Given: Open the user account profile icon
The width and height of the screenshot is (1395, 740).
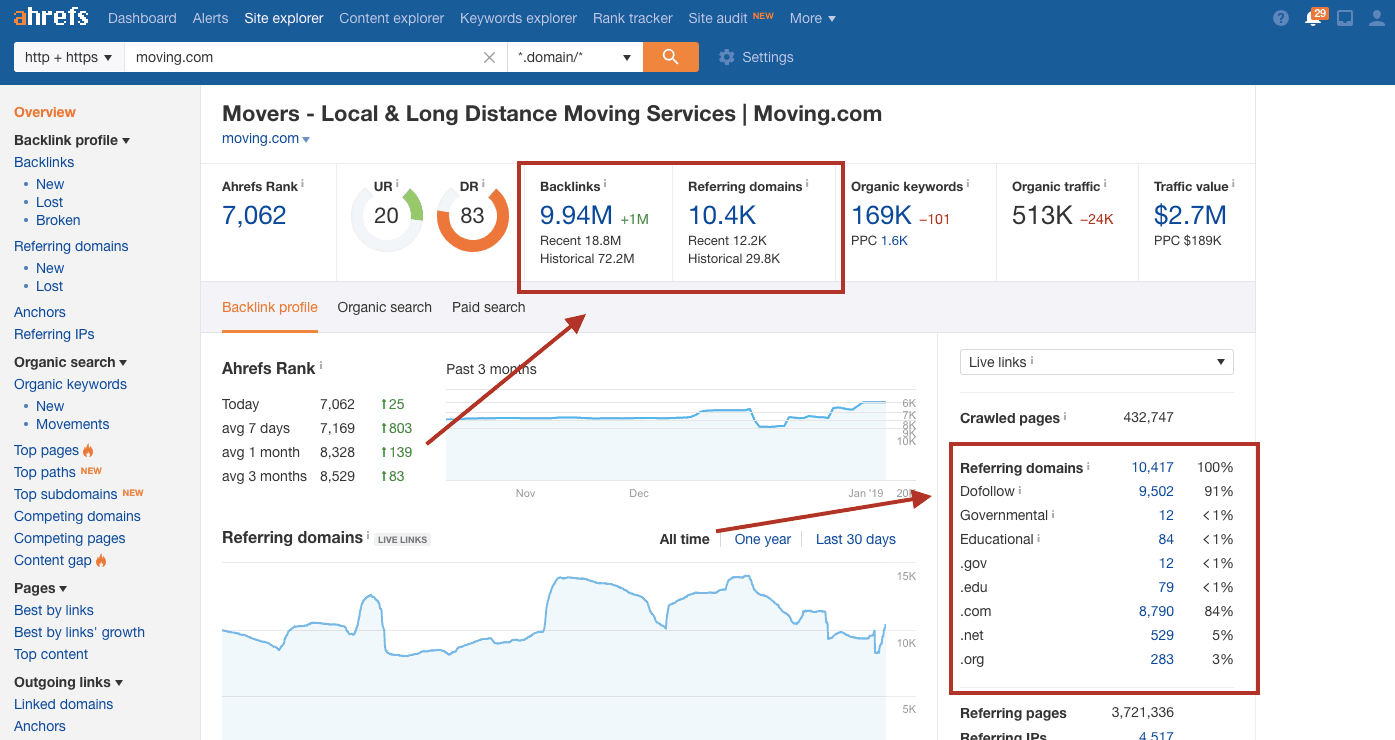Looking at the screenshot, I should [1377, 18].
